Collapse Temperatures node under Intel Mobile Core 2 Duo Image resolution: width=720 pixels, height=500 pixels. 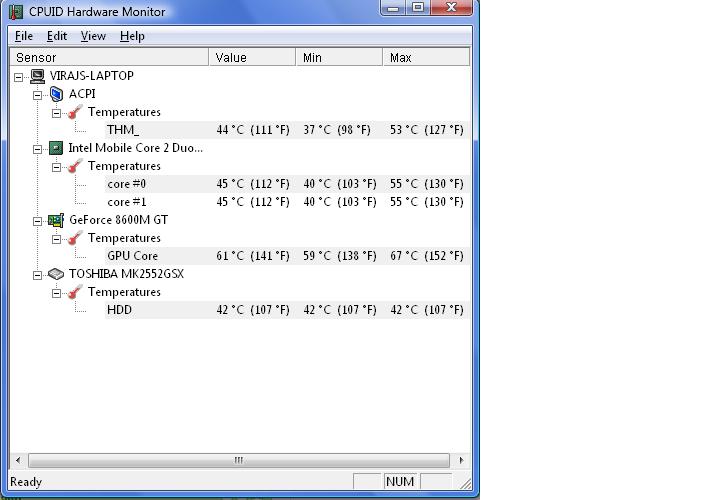point(56,167)
